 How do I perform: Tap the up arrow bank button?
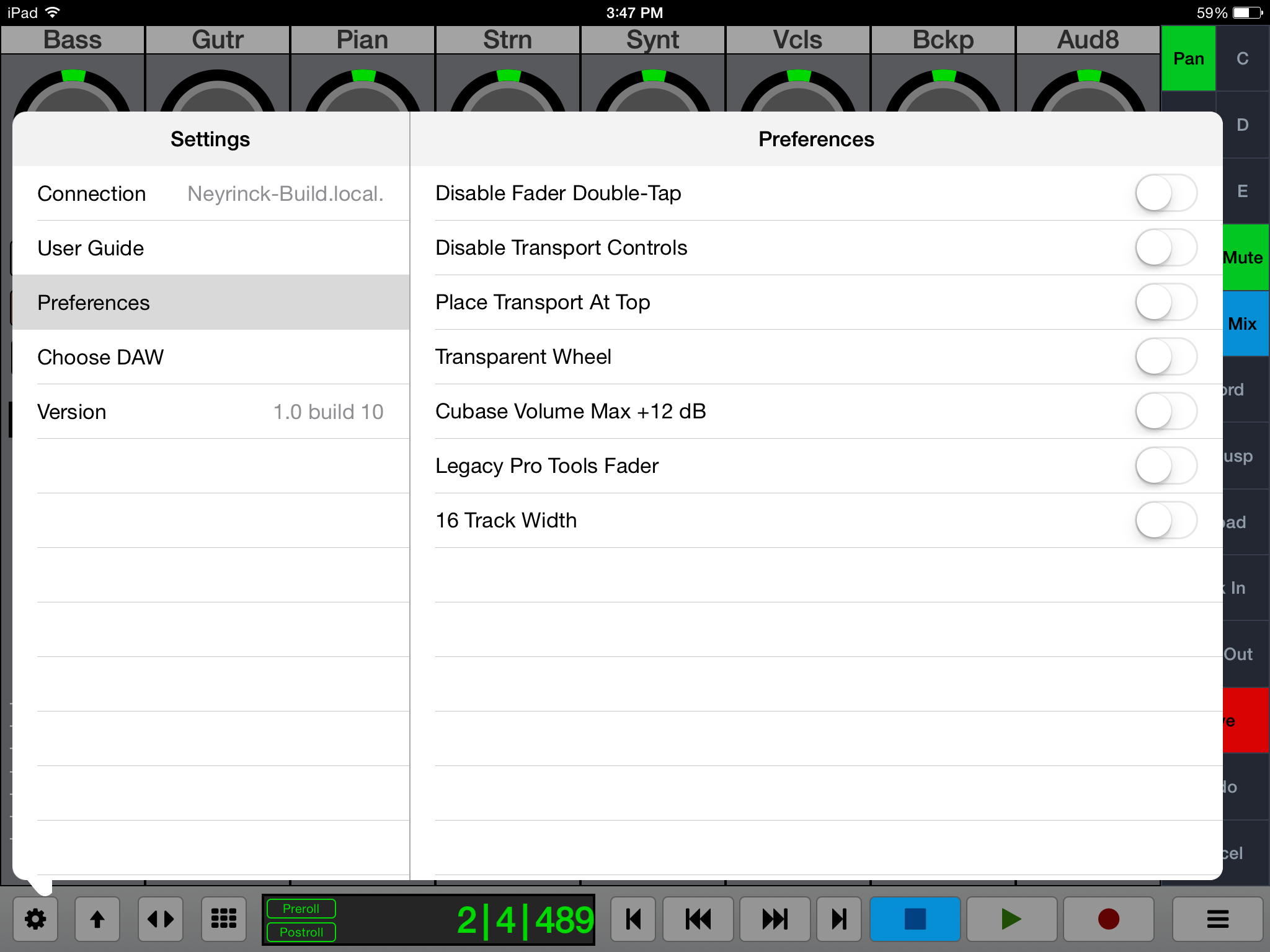pos(97,919)
